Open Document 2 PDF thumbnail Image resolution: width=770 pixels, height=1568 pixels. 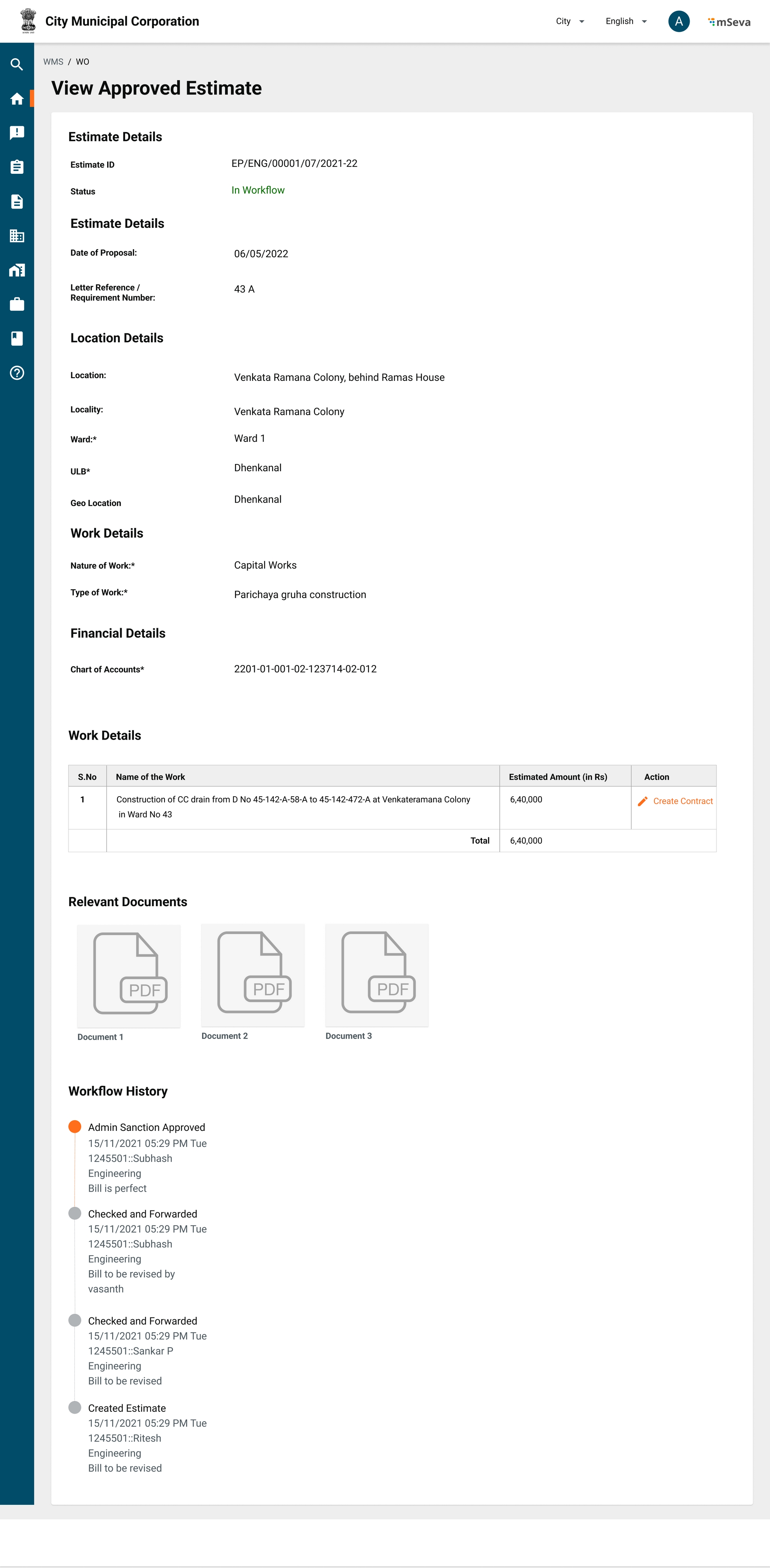point(253,975)
